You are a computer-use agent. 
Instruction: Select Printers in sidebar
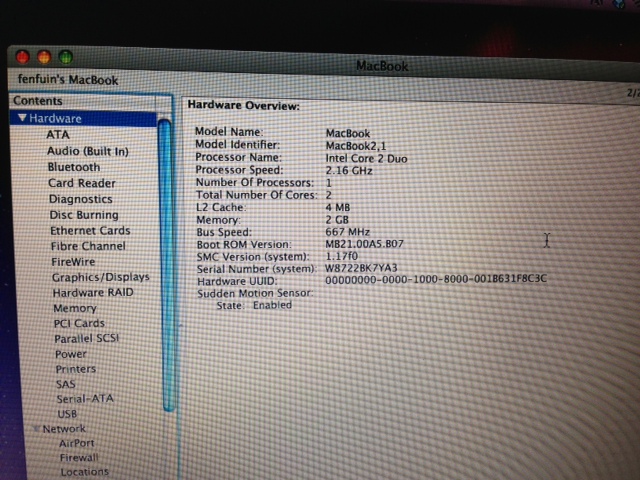tap(76, 369)
